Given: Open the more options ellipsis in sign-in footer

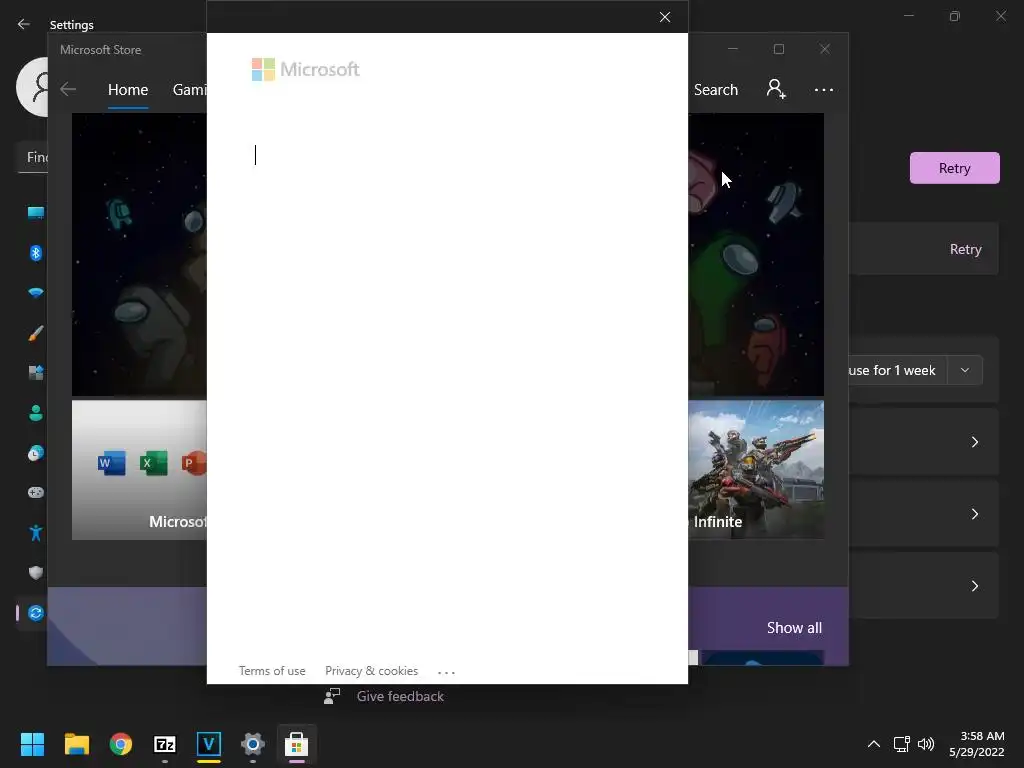Looking at the screenshot, I should pyautogui.click(x=446, y=672).
